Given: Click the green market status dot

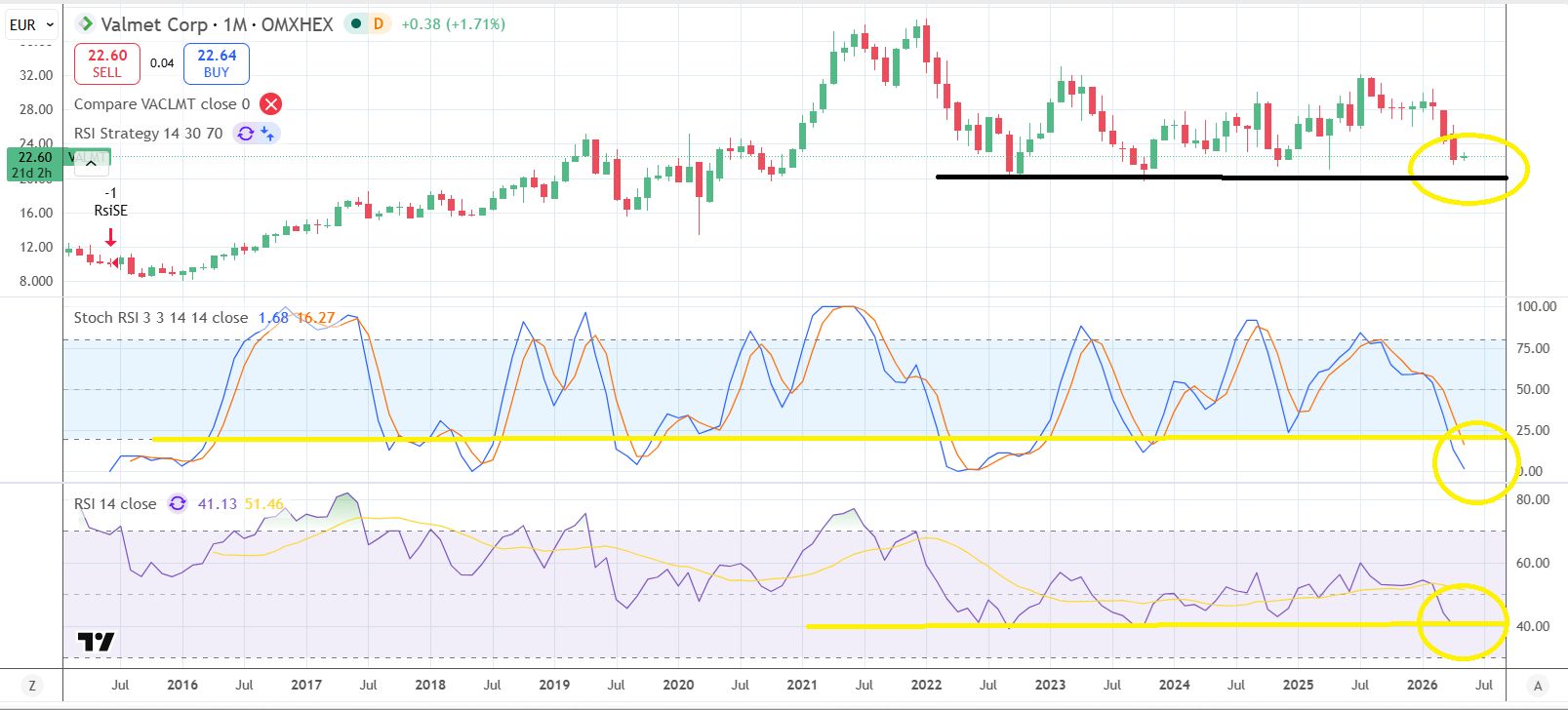Looking at the screenshot, I should click(x=355, y=23).
